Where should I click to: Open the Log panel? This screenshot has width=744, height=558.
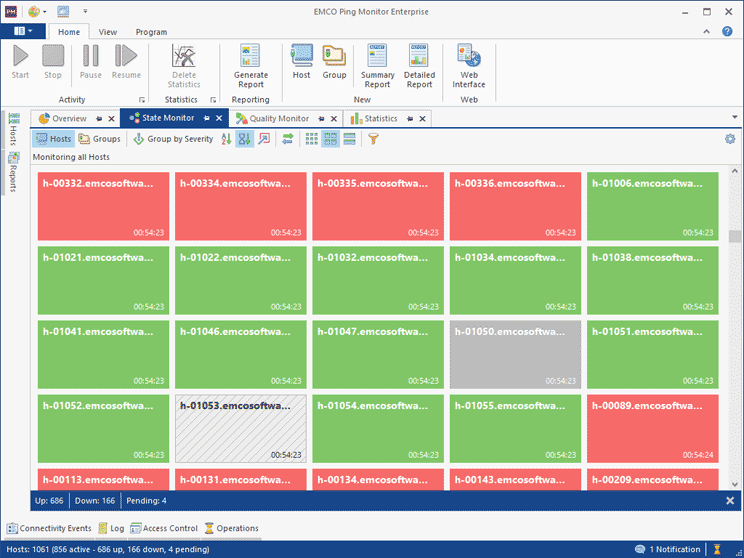111,528
